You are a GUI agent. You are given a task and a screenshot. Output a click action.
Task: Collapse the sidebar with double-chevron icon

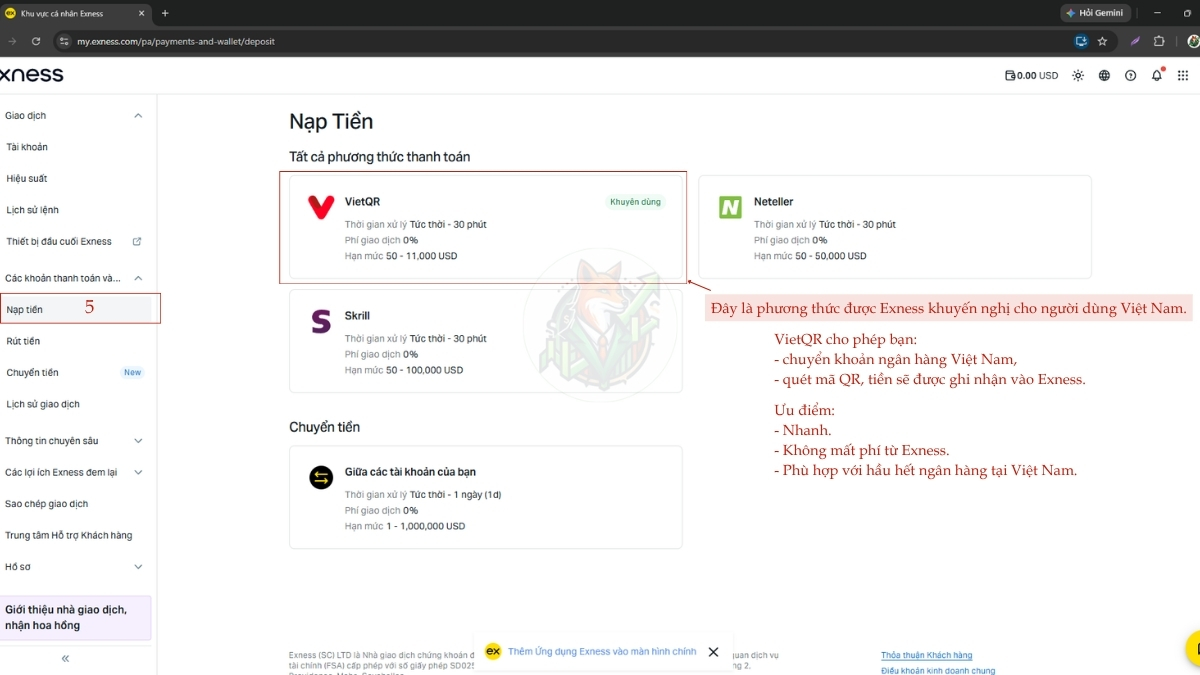(65, 658)
